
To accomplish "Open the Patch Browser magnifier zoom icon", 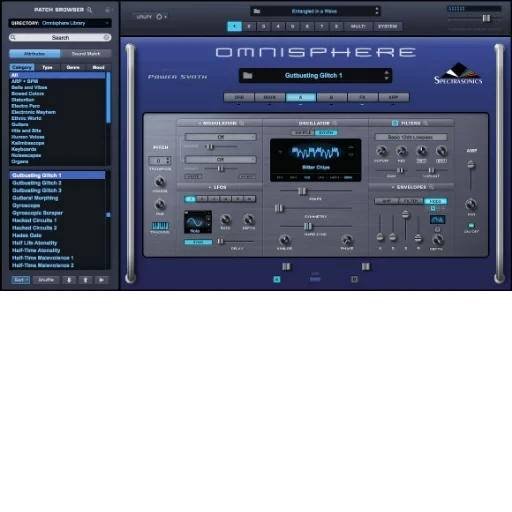I will coord(89,10).
